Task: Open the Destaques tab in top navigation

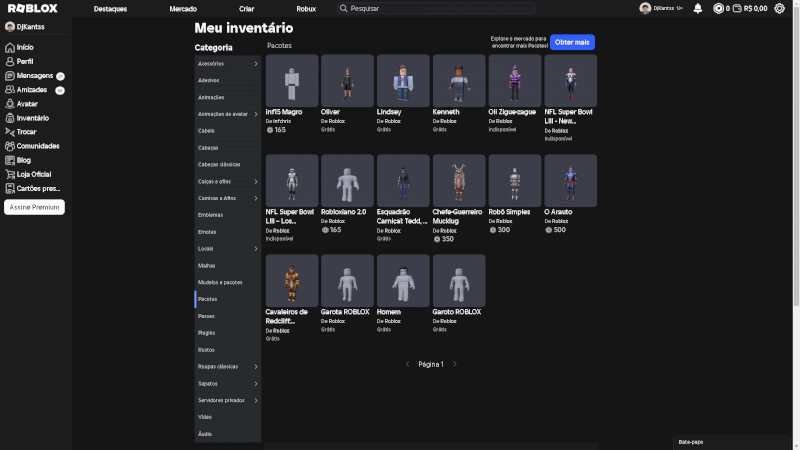Action: 110,8
